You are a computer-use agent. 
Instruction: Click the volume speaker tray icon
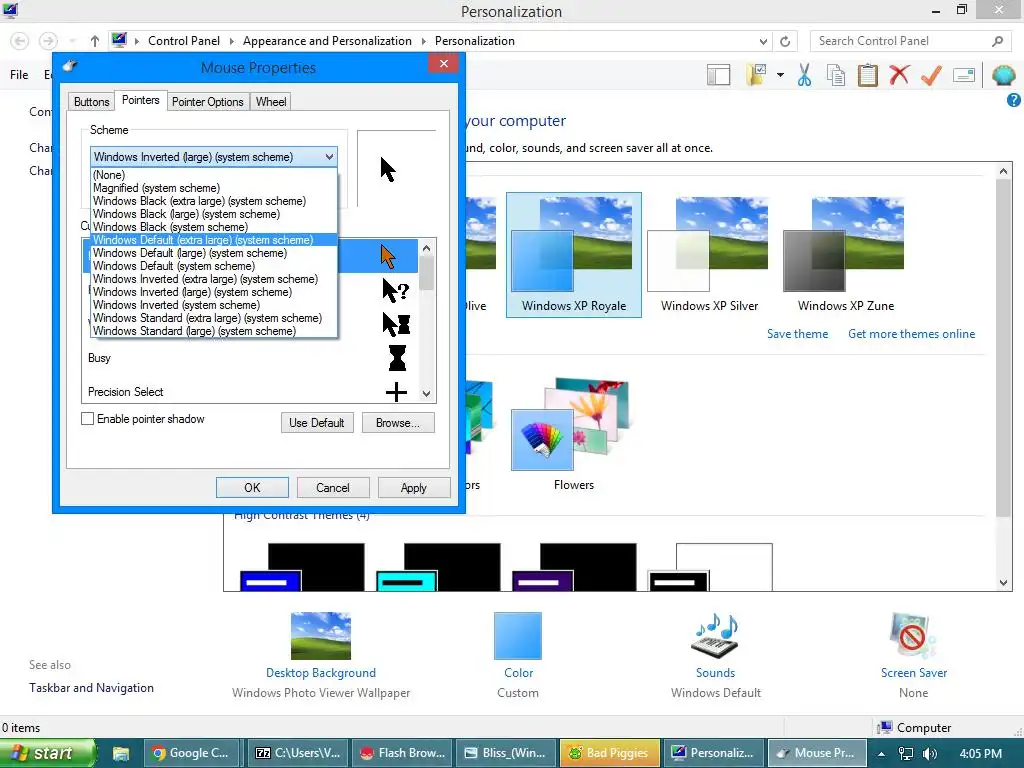click(x=930, y=754)
